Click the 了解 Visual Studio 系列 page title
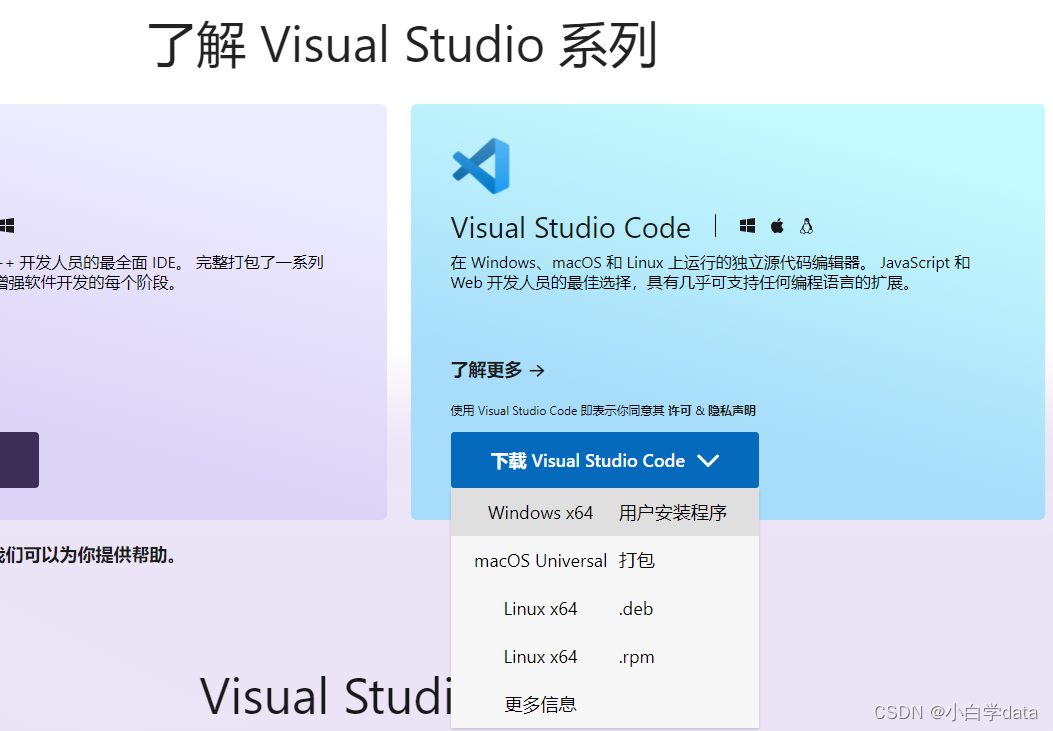Screen dimensions: 1053x731 (x=402, y=46)
